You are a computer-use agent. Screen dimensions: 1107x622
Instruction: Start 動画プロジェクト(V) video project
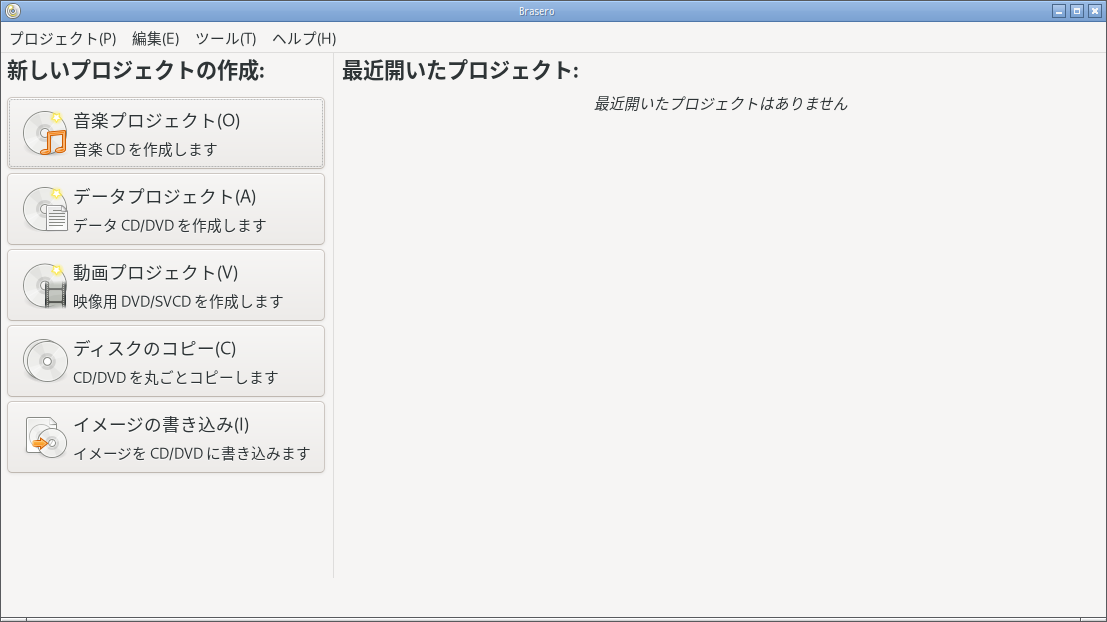tap(166, 285)
